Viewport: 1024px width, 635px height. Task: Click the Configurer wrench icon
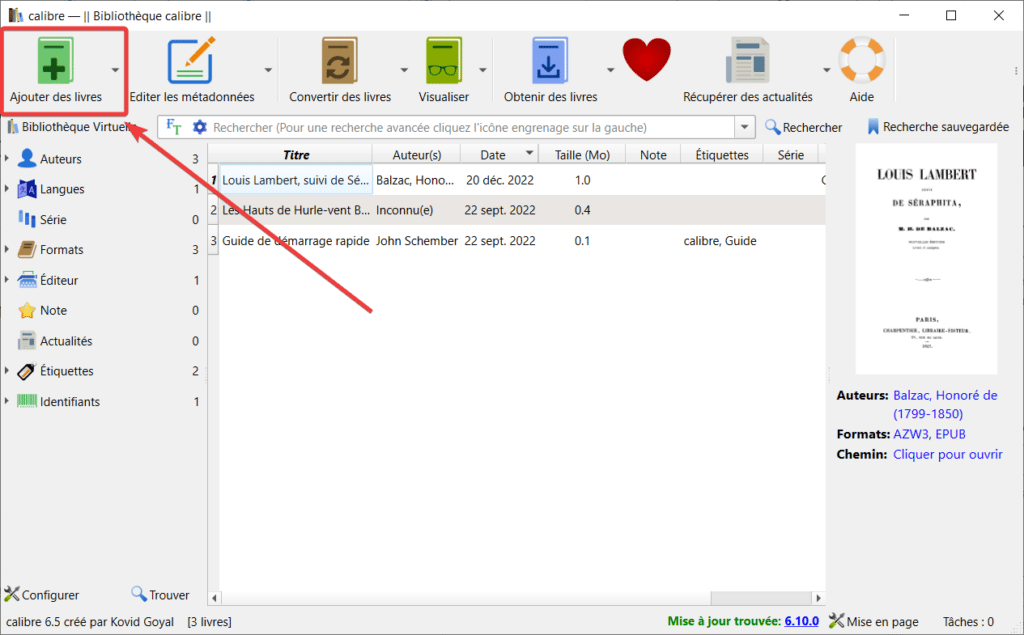pyautogui.click(x=12, y=594)
